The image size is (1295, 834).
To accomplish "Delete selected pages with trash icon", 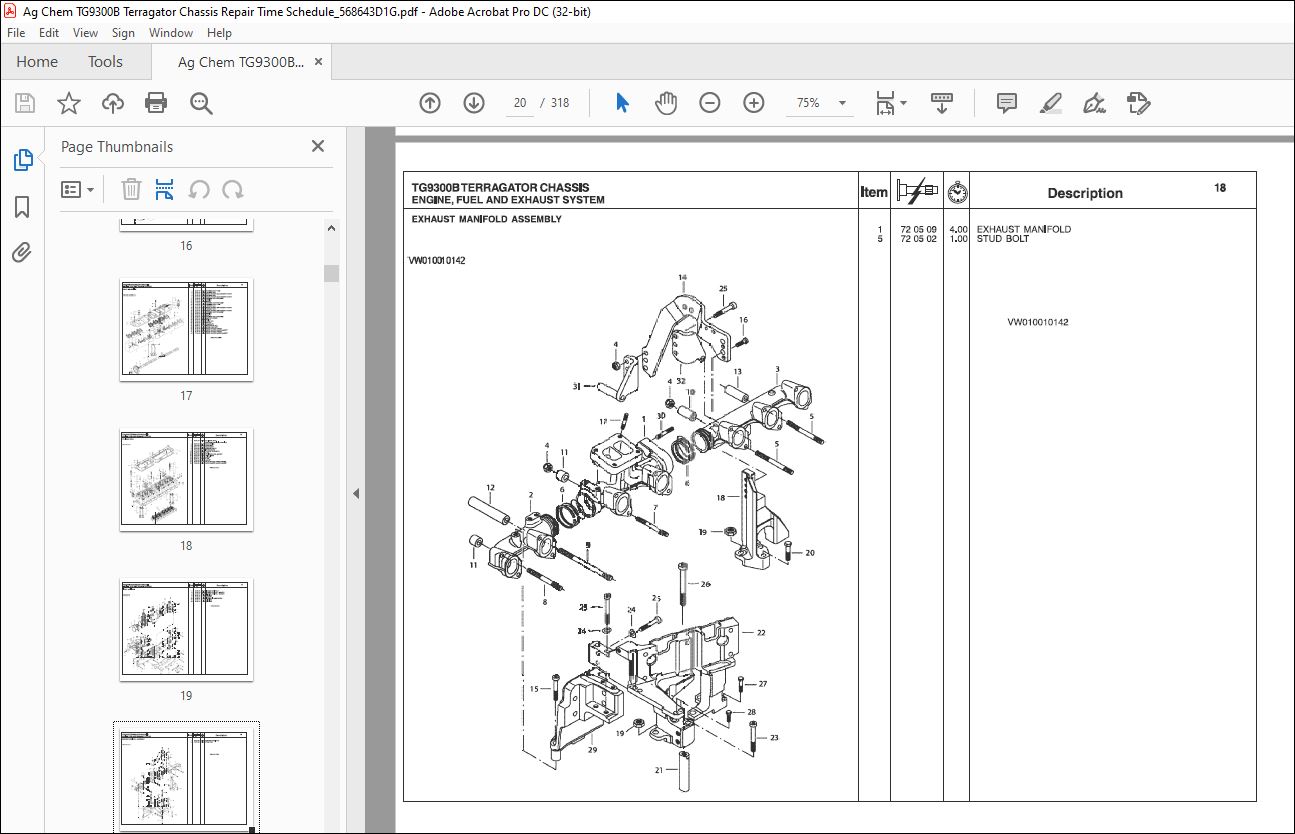I will 131,189.
